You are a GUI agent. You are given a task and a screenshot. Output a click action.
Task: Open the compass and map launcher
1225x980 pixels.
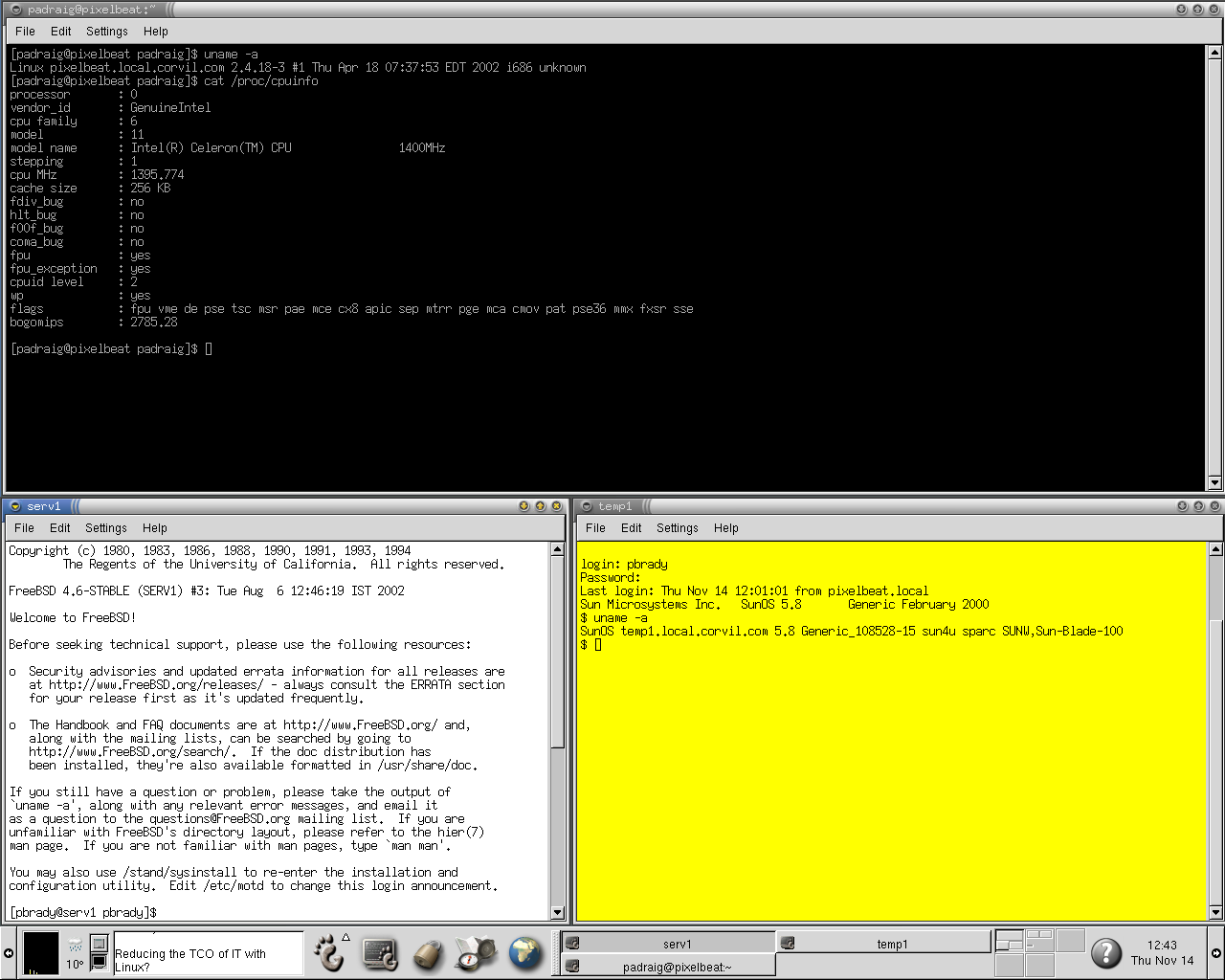pyautogui.click(x=477, y=953)
